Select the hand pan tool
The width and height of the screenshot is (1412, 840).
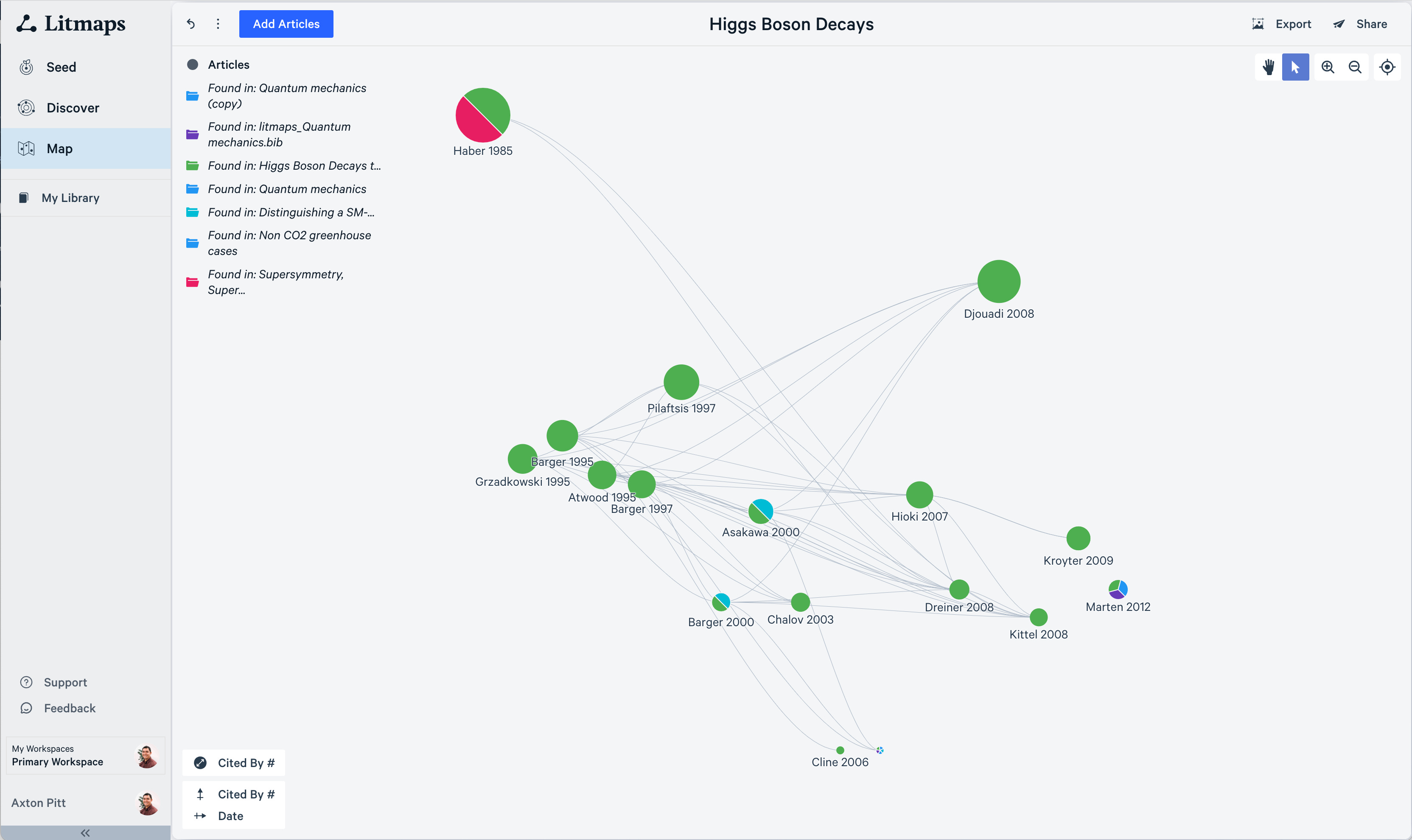(x=1268, y=67)
